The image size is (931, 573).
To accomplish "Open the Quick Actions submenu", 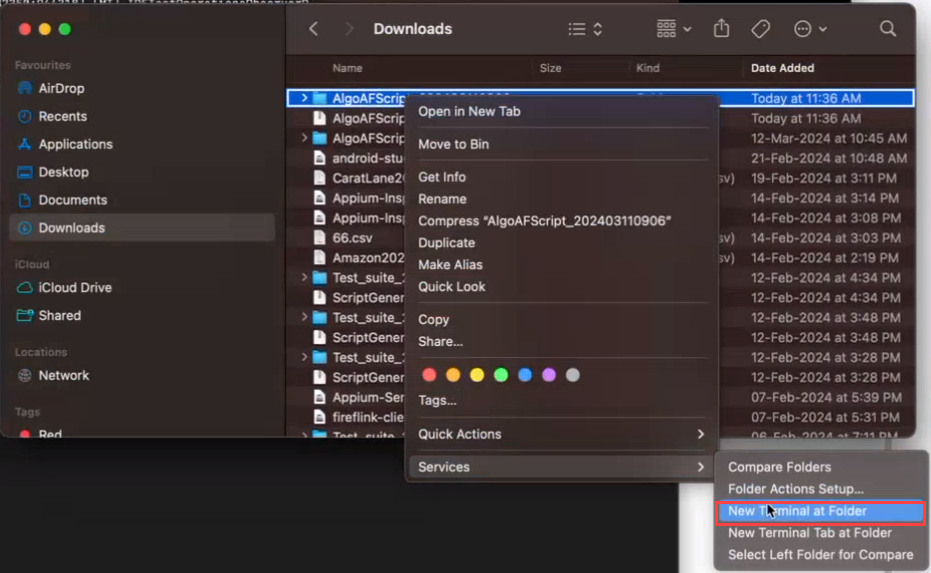I will coord(561,434).
